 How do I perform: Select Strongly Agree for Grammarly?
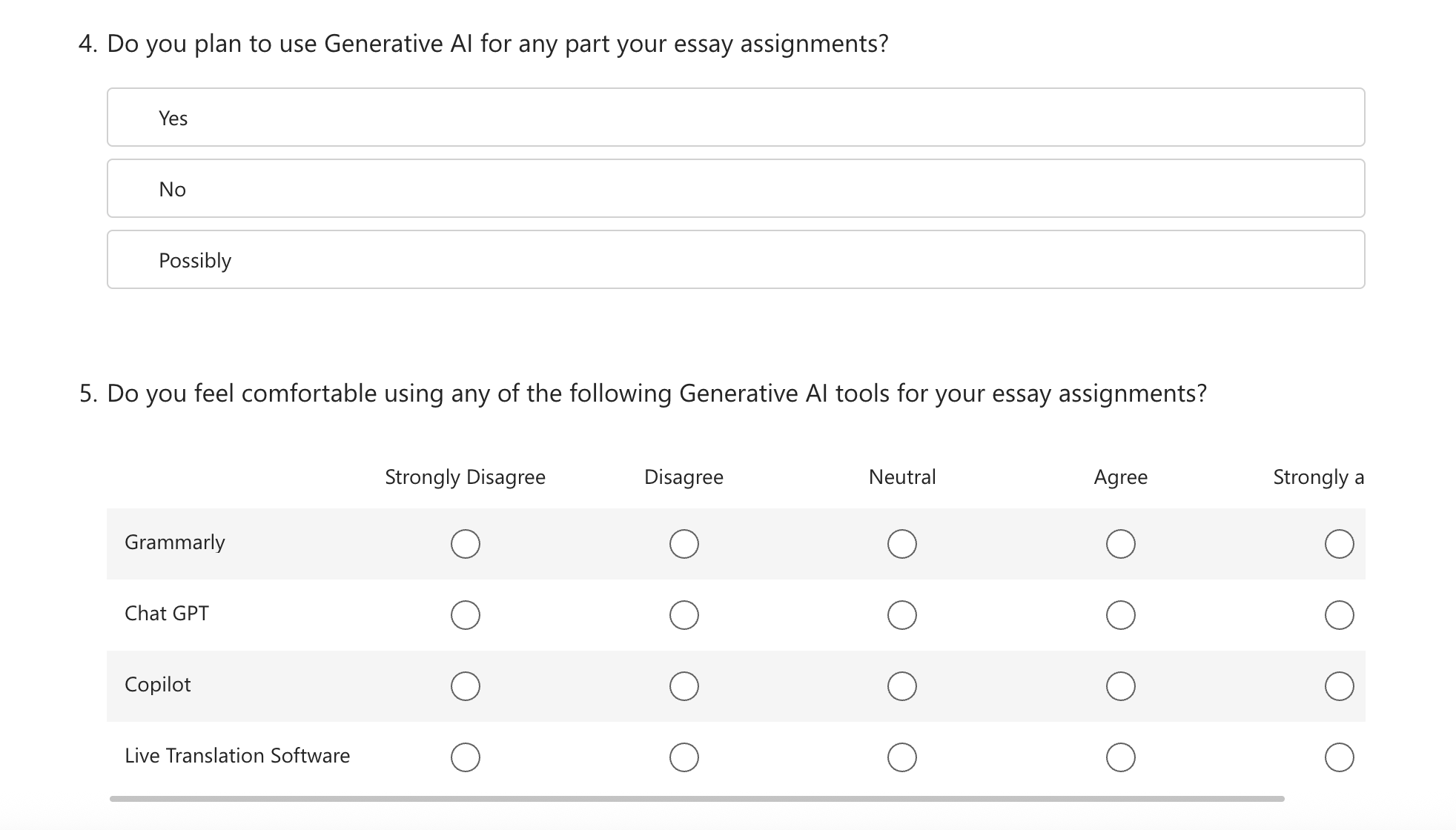(x=1339, y=543)
